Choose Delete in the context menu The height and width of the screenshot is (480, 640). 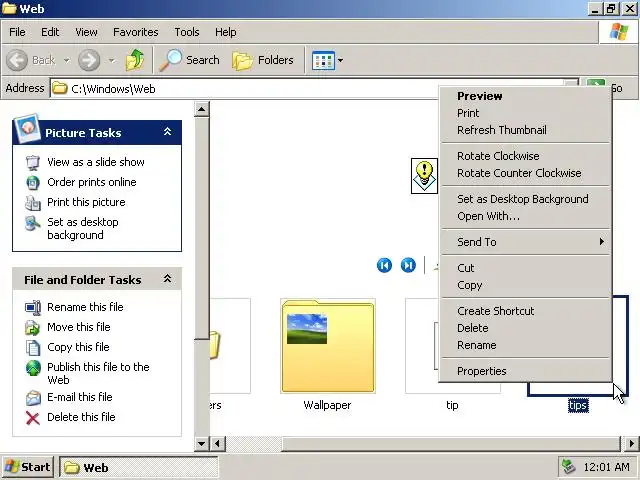tap(525, 328)
